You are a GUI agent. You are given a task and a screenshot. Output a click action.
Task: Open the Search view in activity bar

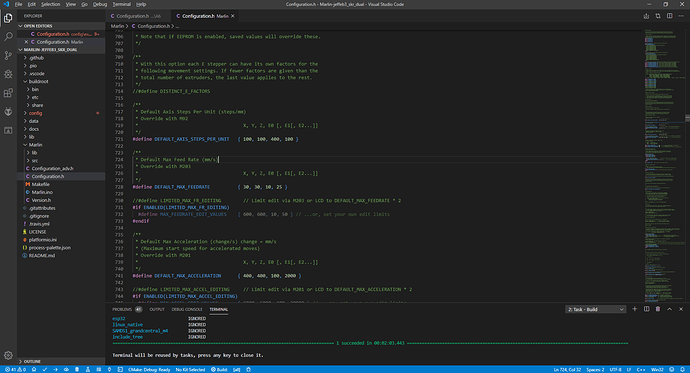pyautogui.click(x=8, y=37)
